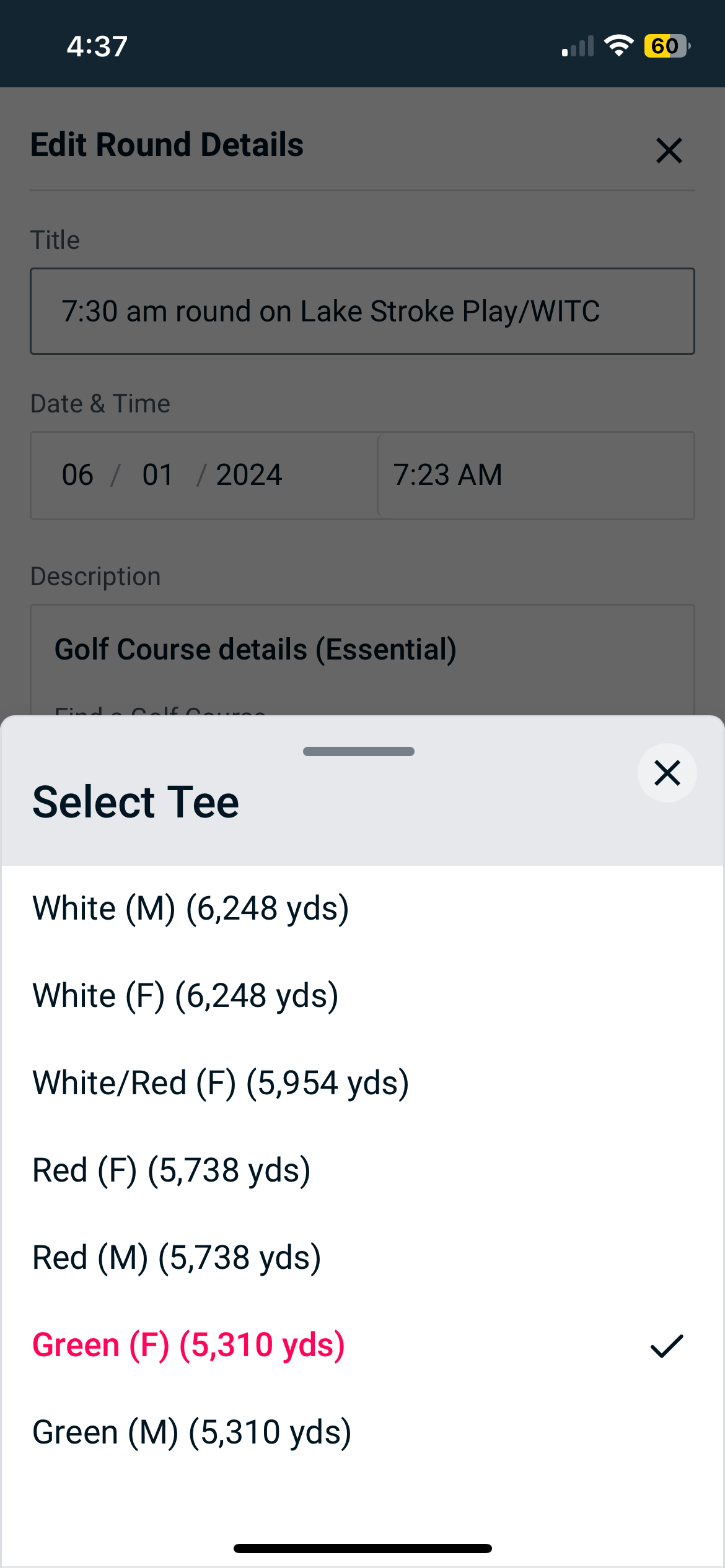Select White (M) 6,248 yds tee

(191, 908)
